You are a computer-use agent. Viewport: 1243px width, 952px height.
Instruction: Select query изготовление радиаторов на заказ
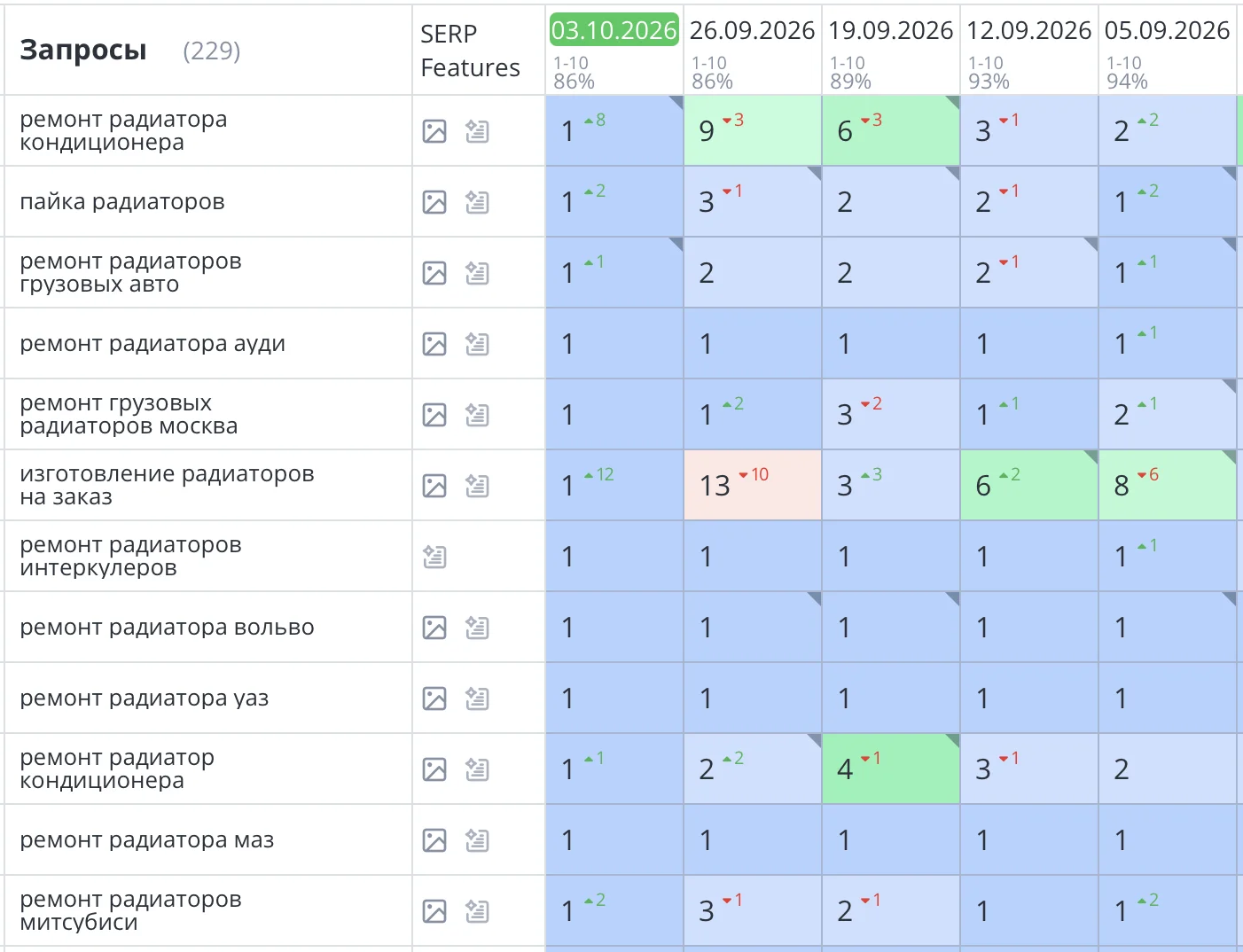167,486
